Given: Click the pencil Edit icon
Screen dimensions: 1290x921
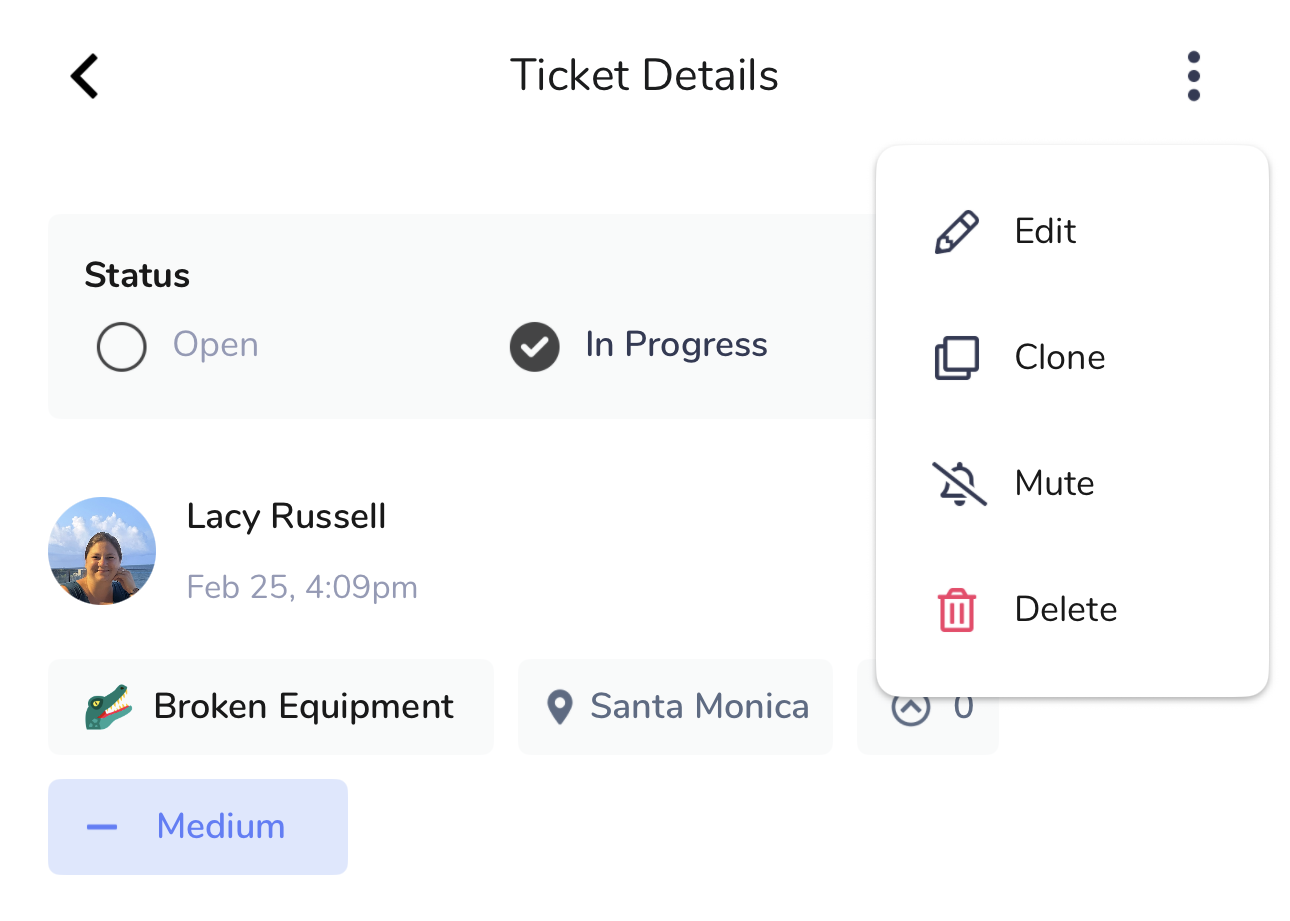Looking at the screenshot, I should coord(956,232).
